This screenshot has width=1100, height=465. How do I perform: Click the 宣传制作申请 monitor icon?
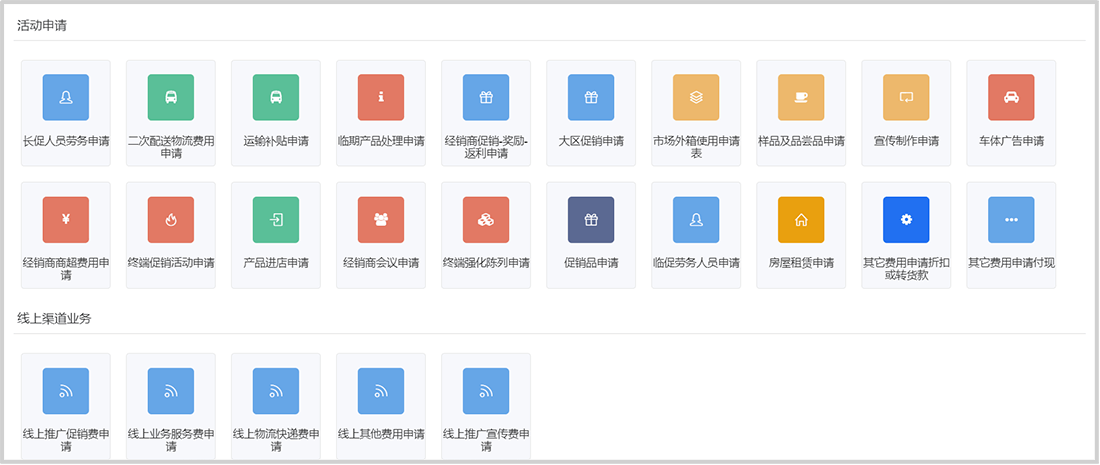(x=906, y=97)
